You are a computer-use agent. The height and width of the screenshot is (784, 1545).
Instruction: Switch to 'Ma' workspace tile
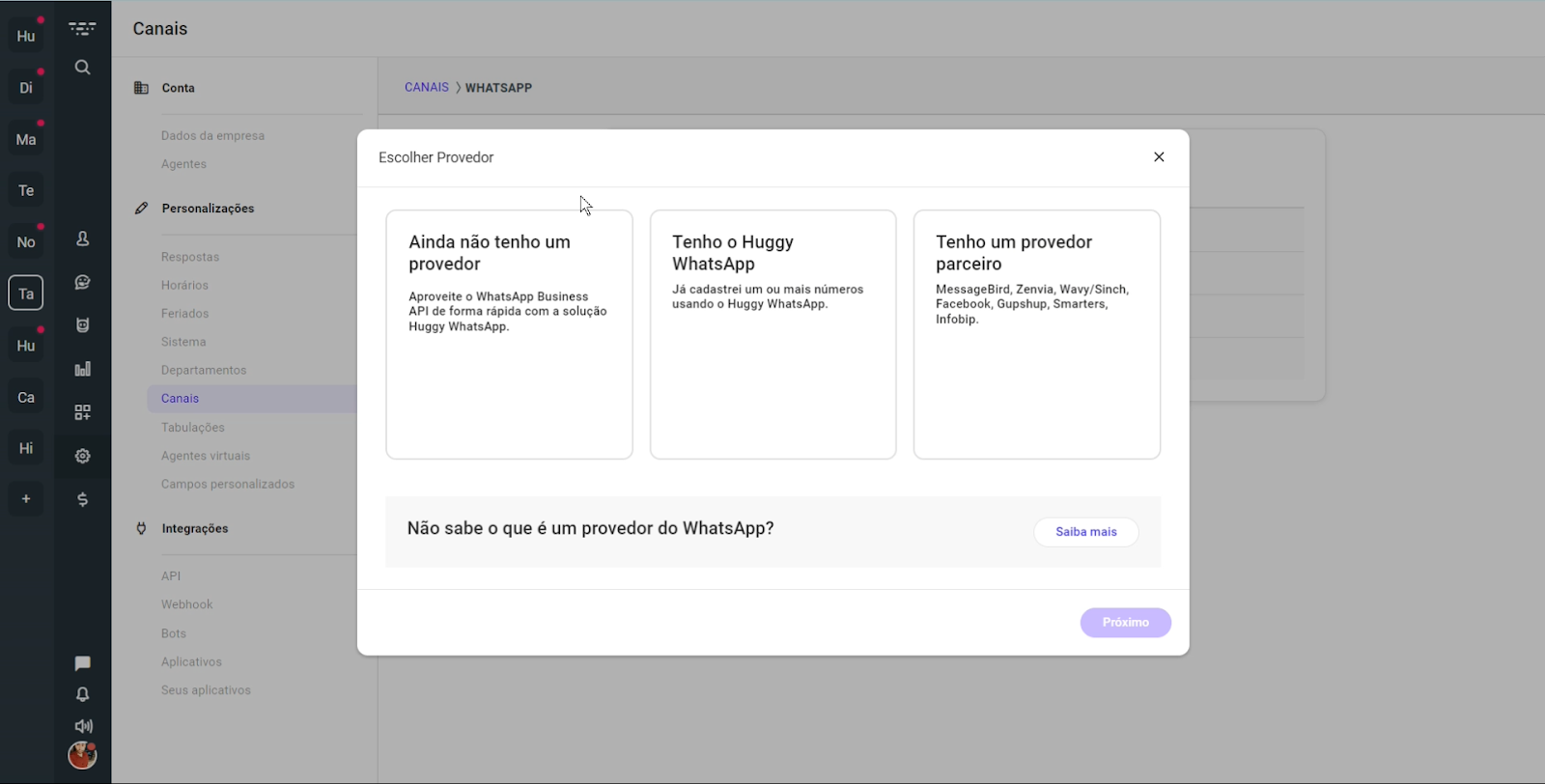click(26, 139)
